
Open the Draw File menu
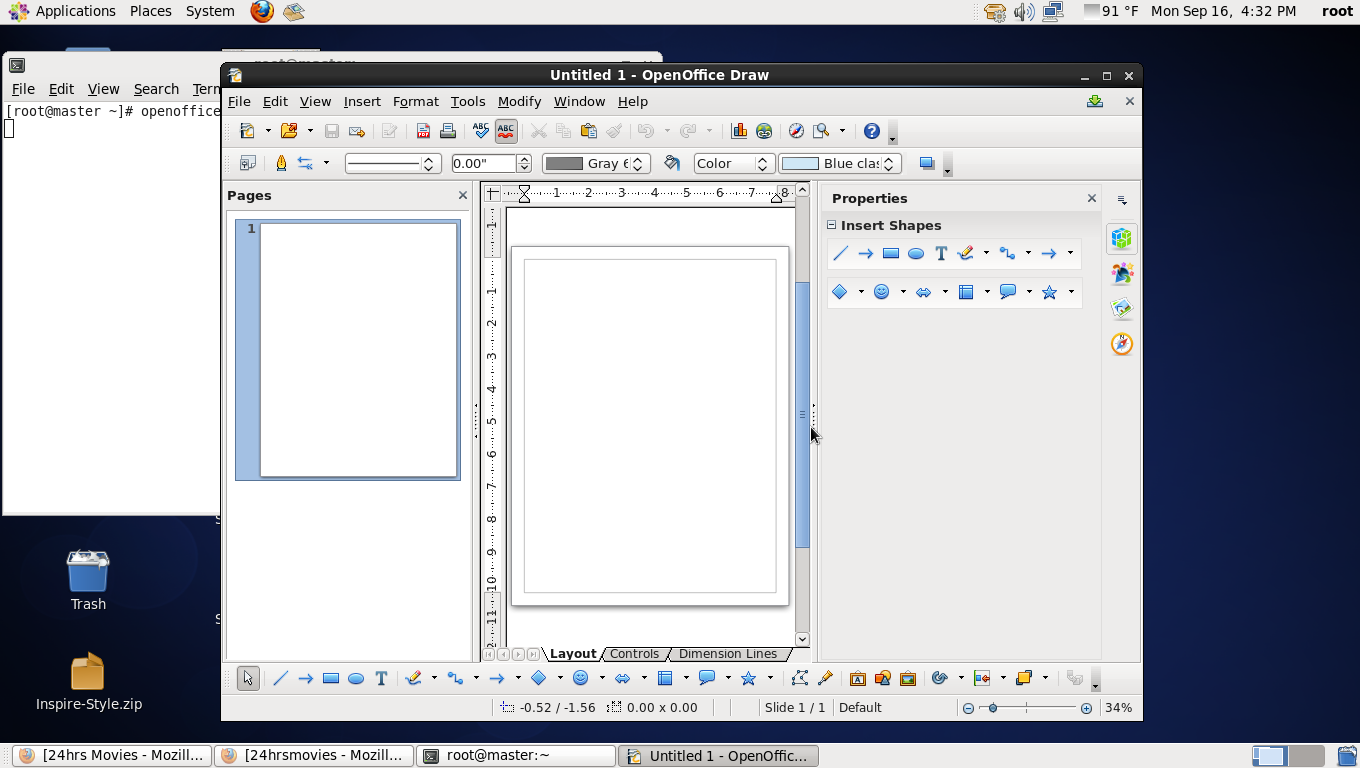[239, 101]
